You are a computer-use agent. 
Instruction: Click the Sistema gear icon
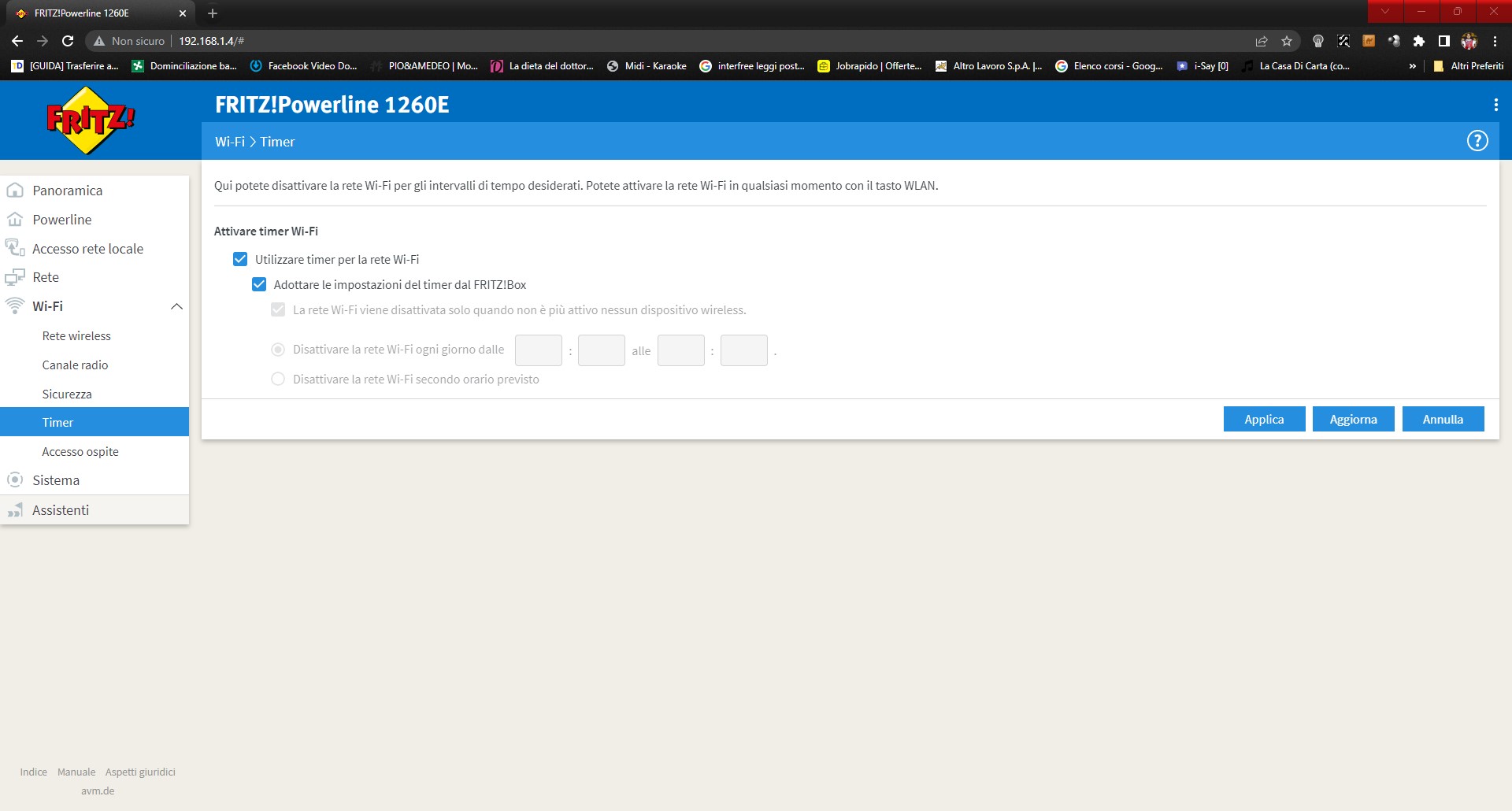(x=15, y=480)
